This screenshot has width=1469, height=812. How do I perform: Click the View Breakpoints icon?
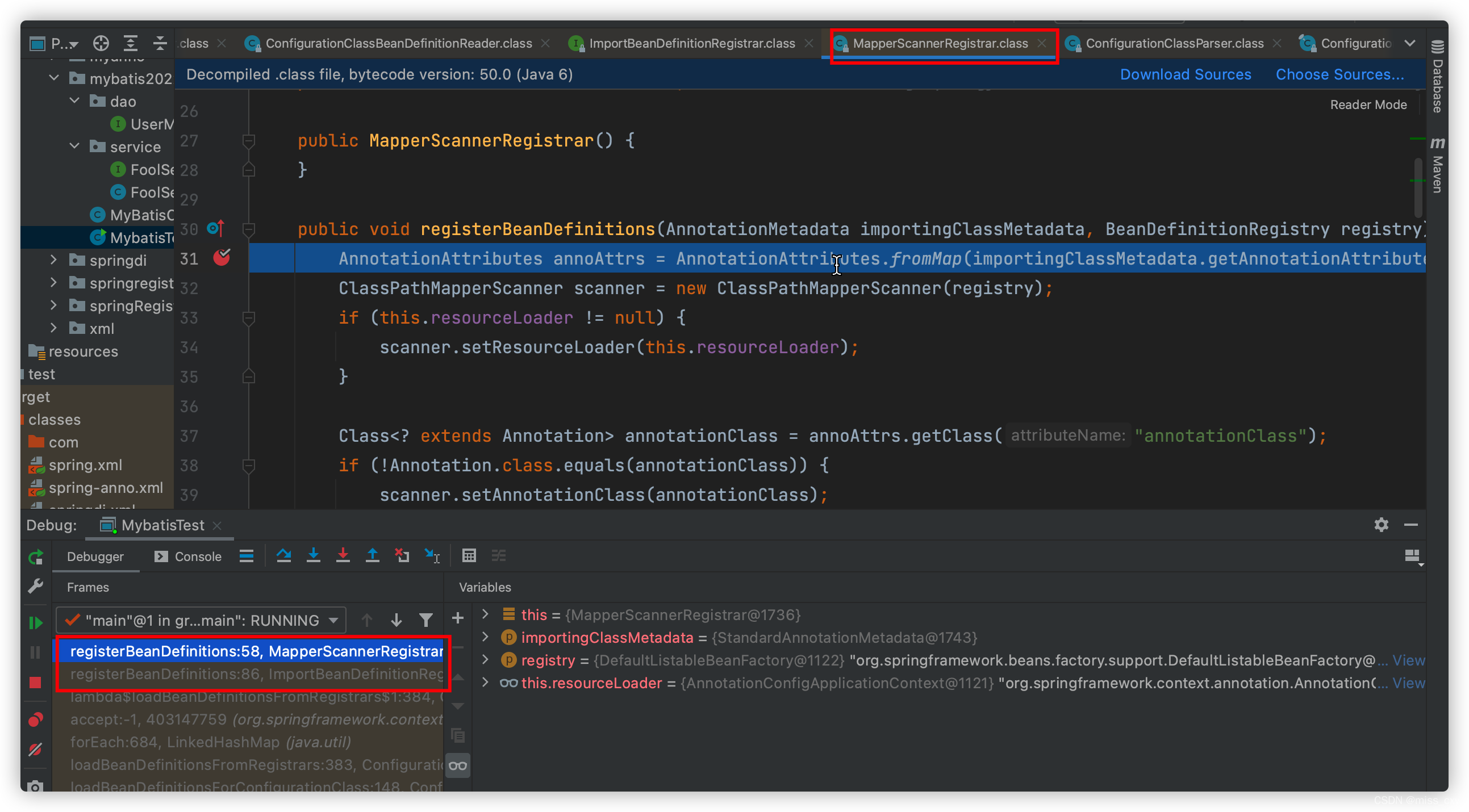[x=35, y=719]
